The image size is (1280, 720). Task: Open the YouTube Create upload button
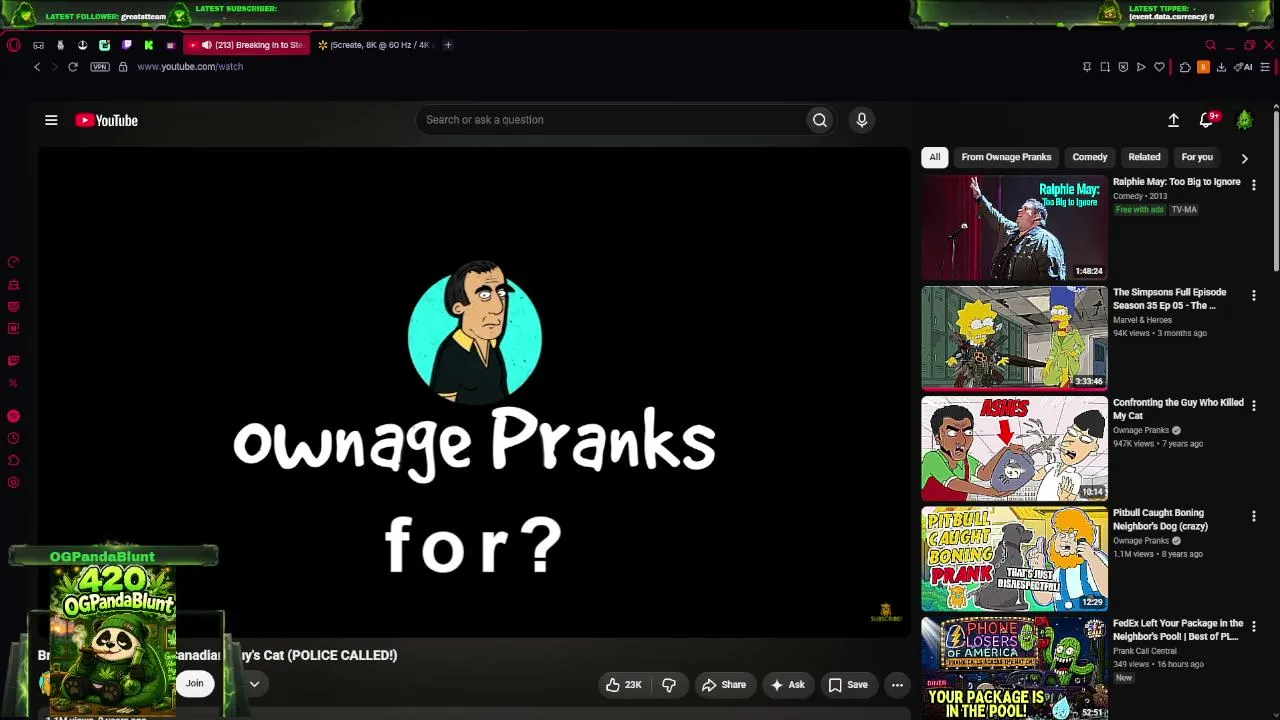point(1174,120)
